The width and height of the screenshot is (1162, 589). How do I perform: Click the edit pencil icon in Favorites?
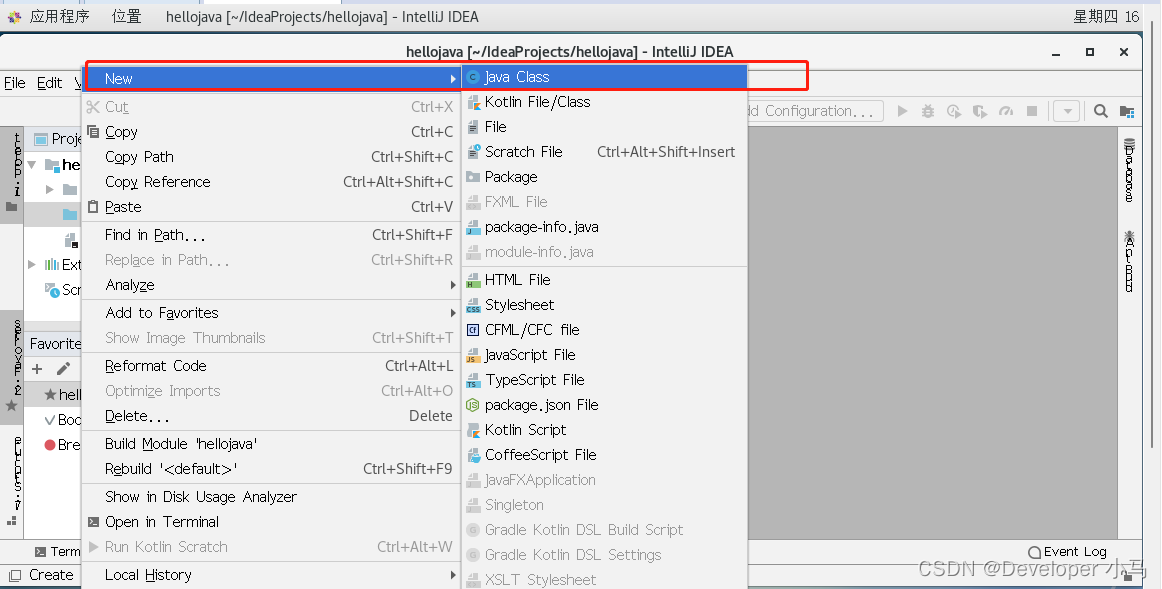tap(64, 369)
